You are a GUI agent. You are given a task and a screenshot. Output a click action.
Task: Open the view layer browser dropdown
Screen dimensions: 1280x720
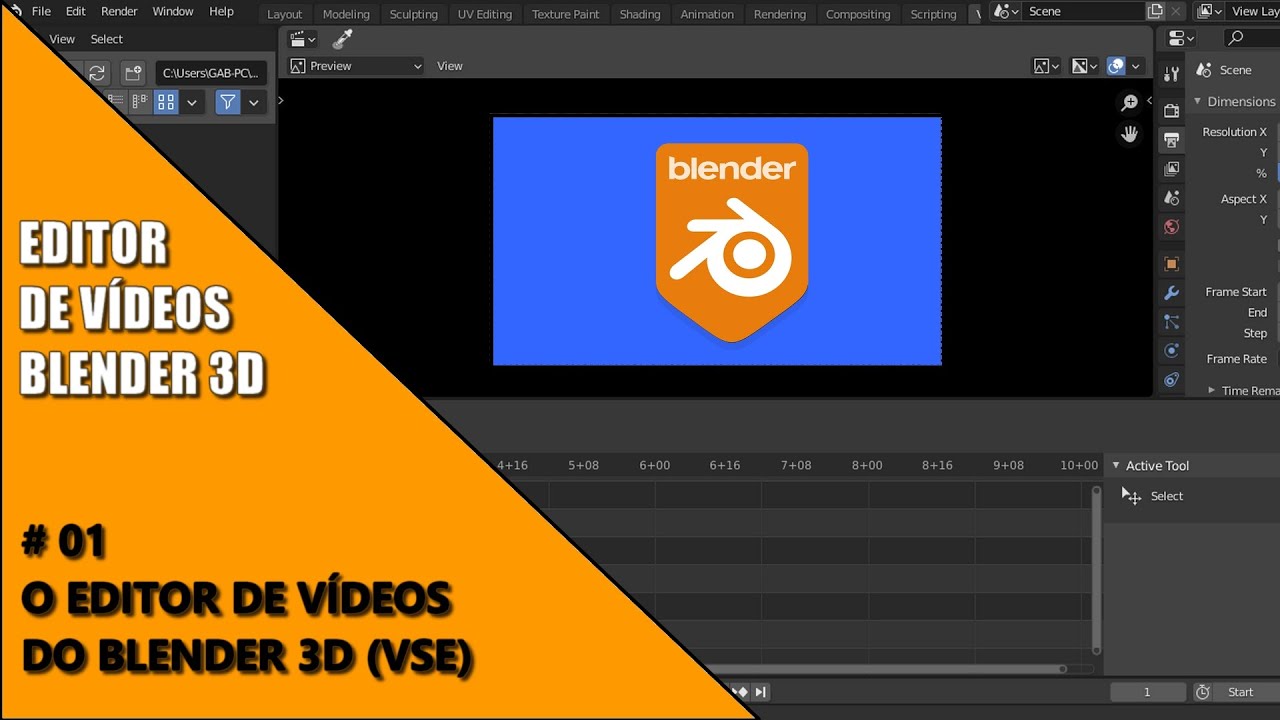tap(1210, 11)
